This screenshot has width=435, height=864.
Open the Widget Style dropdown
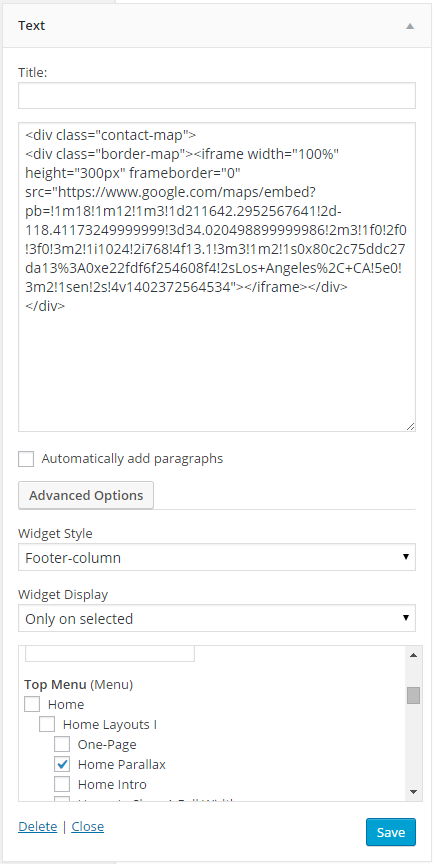tap(217, 557)
